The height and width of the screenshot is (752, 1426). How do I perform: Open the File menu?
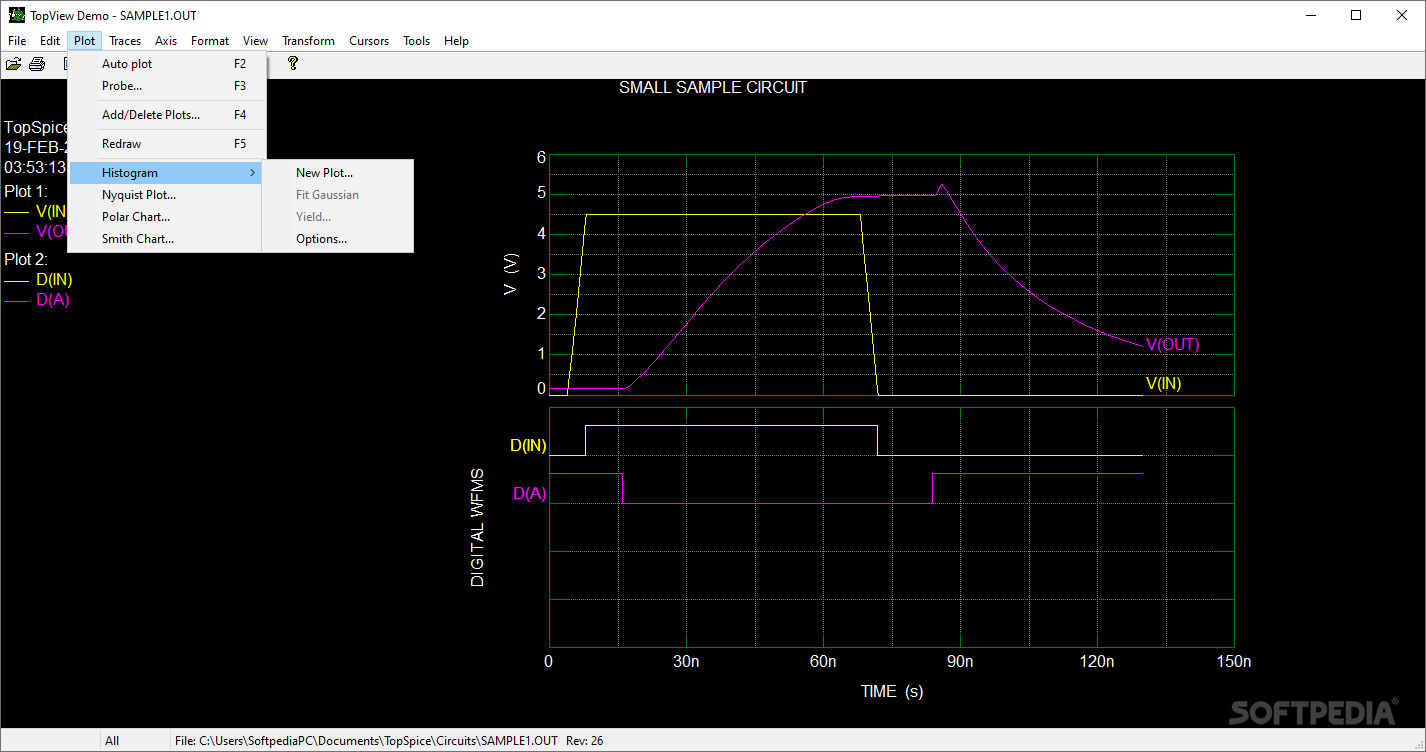point(17,41)
